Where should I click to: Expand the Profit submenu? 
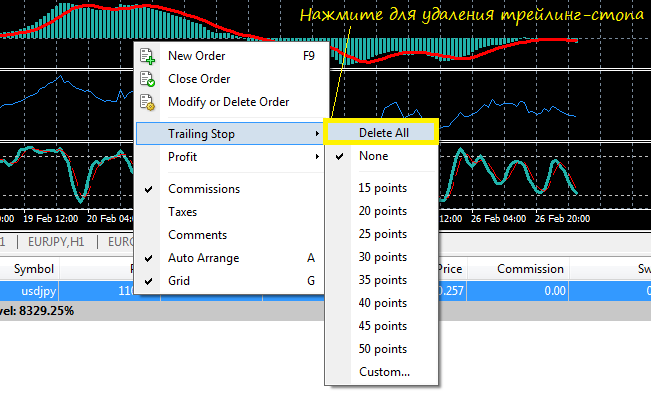pyautogui.click(x=230, y=157)
